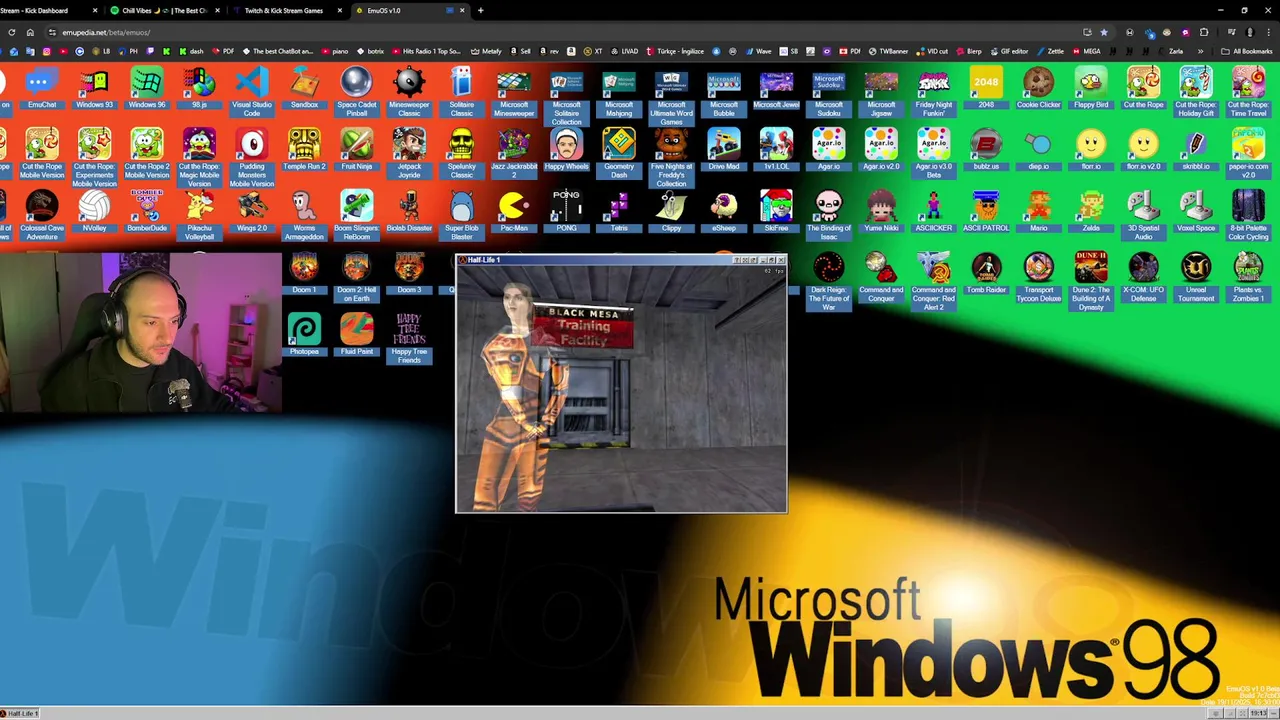
Task: Launch the Fruit Ninja icon
Action: tap(357, 150)
